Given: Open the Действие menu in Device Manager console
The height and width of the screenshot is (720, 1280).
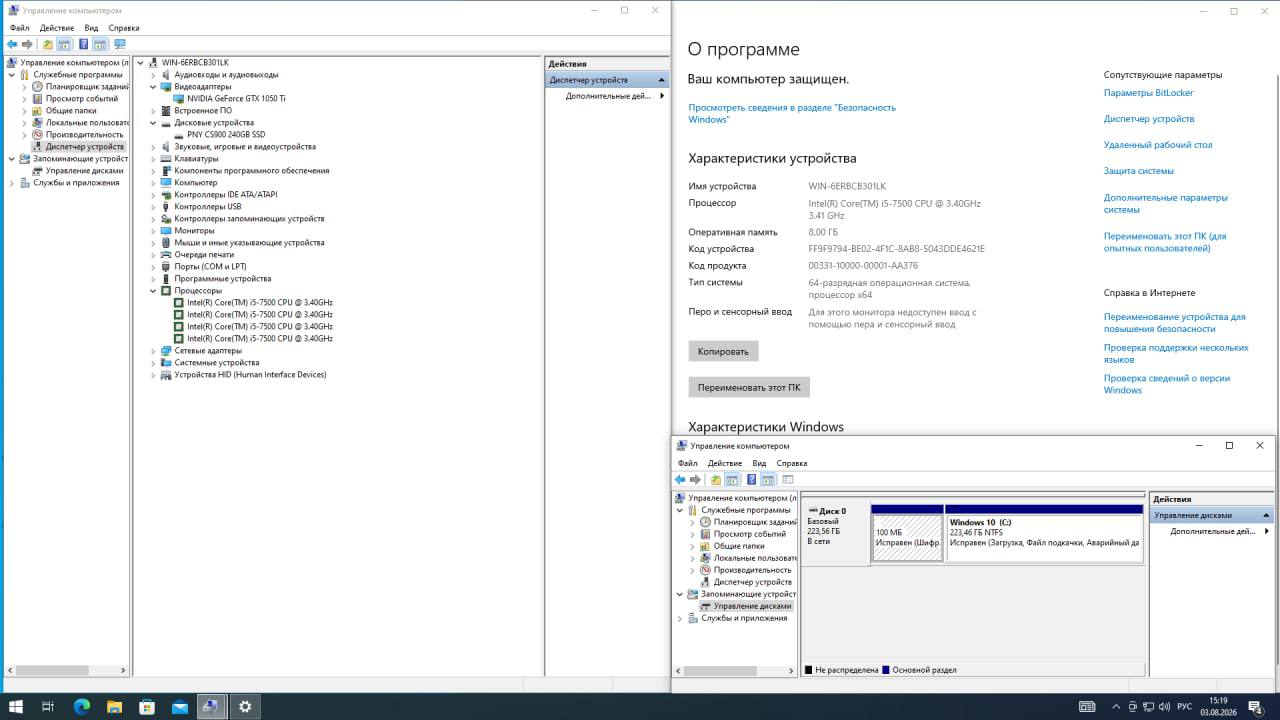Looking at the screenshot, I should pyautogui.click(x=57, y=28).
